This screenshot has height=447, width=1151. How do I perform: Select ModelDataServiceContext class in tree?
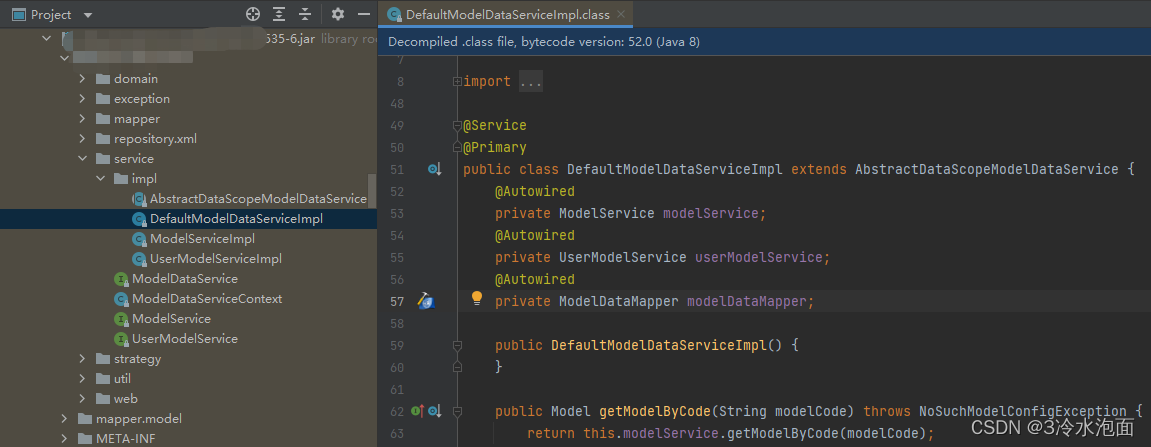[207, 299]
